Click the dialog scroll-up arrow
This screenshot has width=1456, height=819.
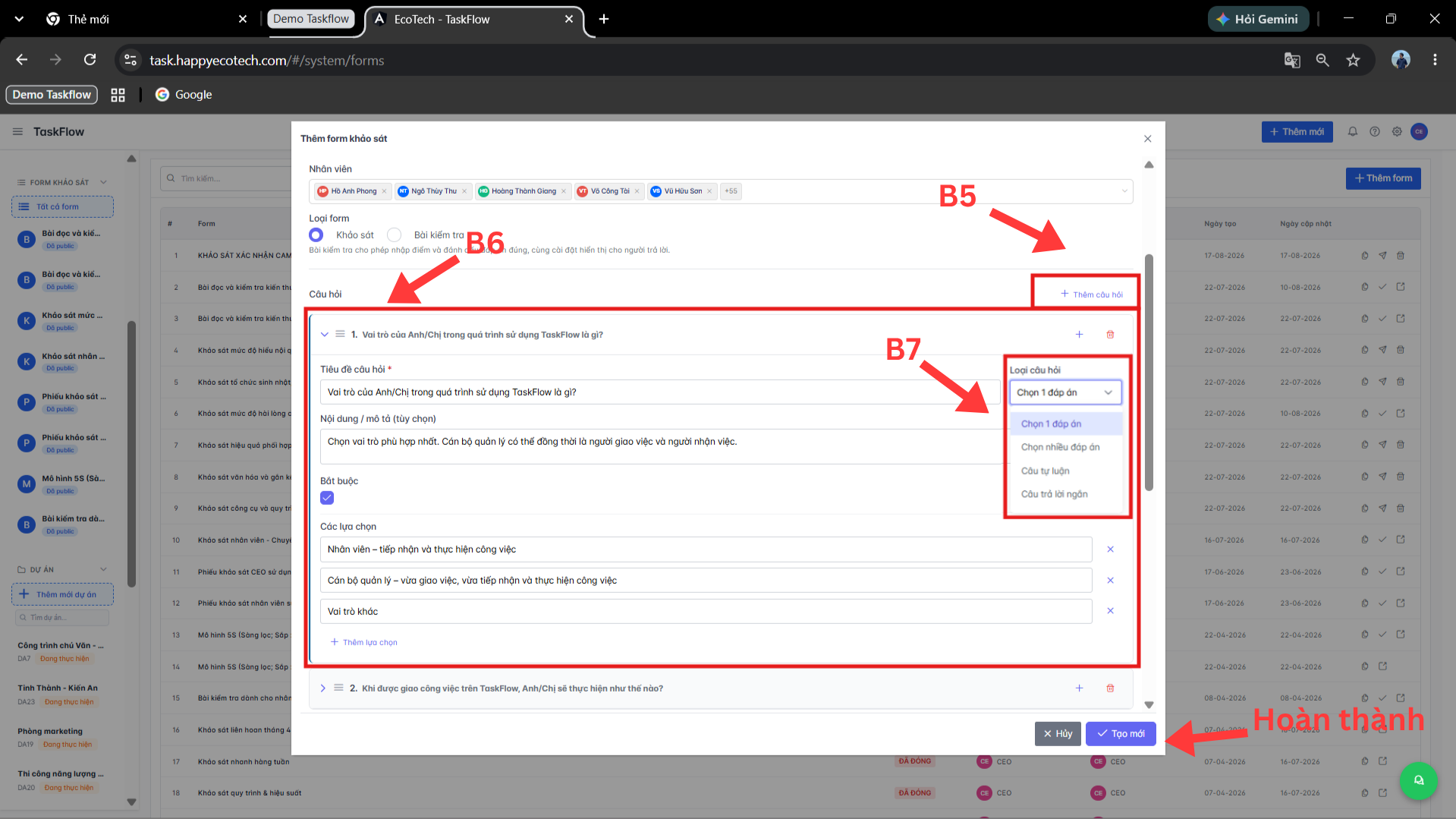coord(1149,165)
